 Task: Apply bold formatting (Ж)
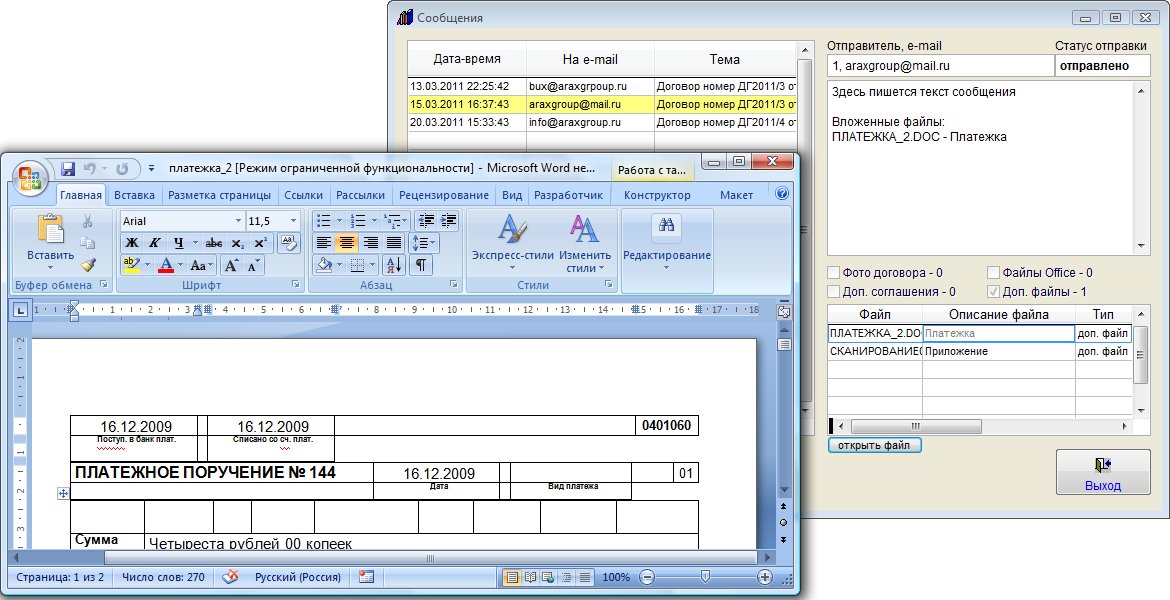(132, 243)
